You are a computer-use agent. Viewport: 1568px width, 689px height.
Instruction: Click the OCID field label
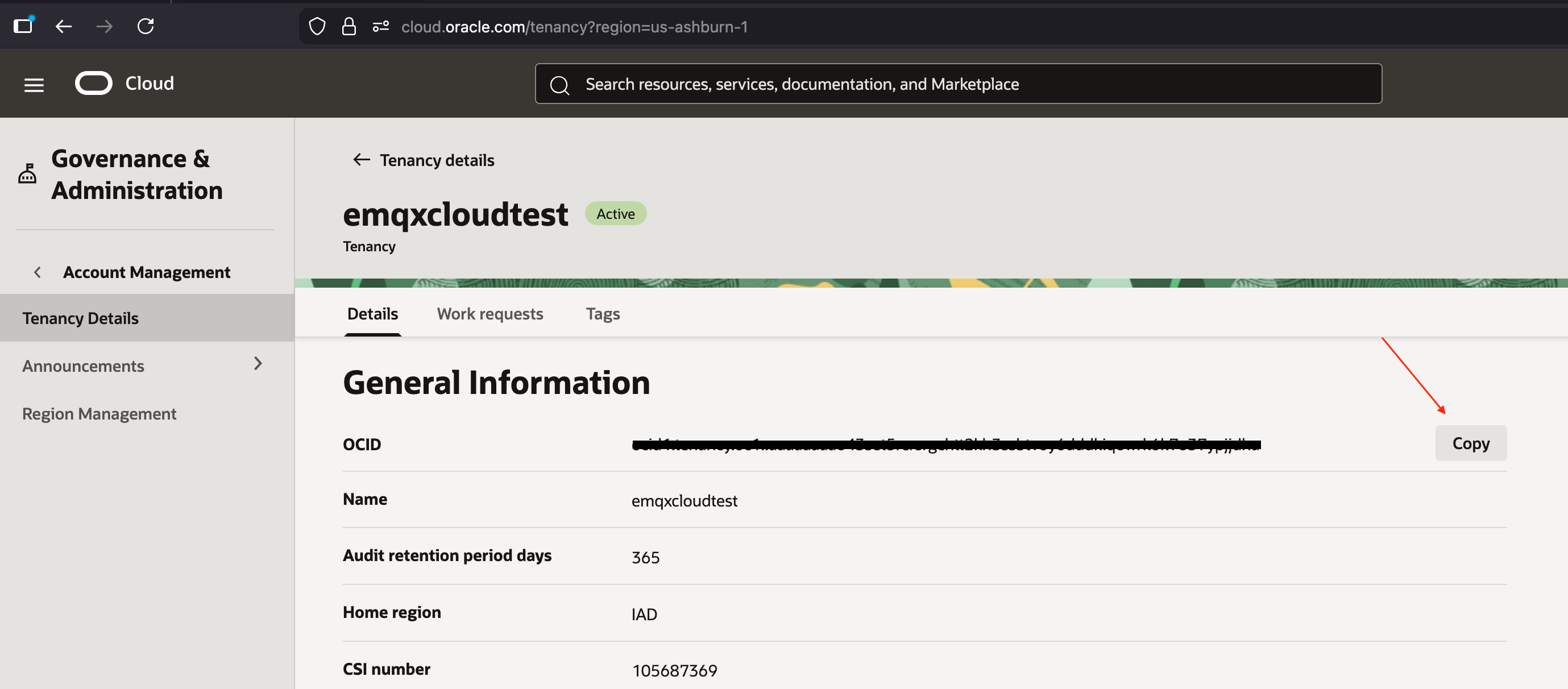tap(362, 445)
